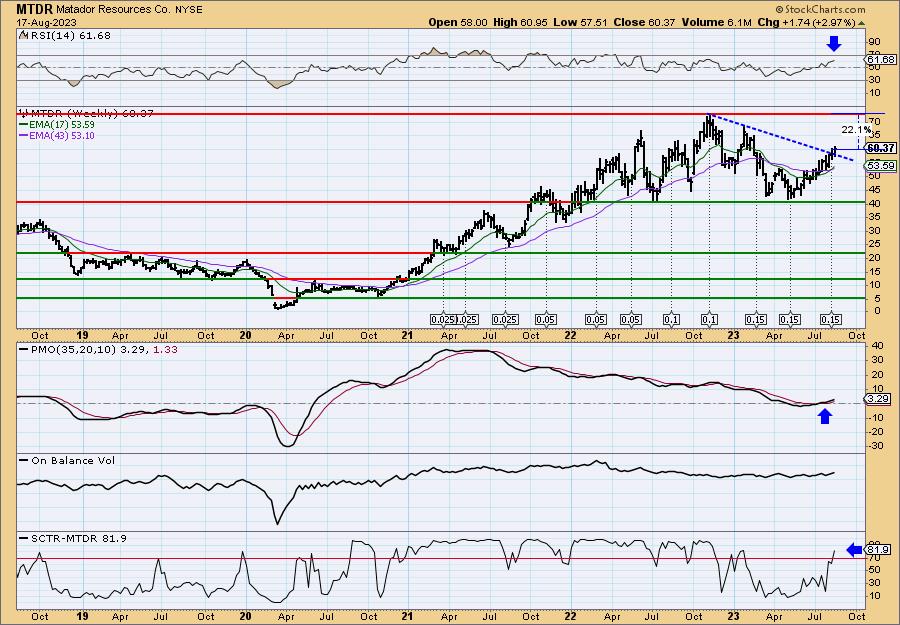Click the -20 level on the PMO axis
Image resolution: width=900 pixels, height=625 pixels.
(x=876, y=432)
